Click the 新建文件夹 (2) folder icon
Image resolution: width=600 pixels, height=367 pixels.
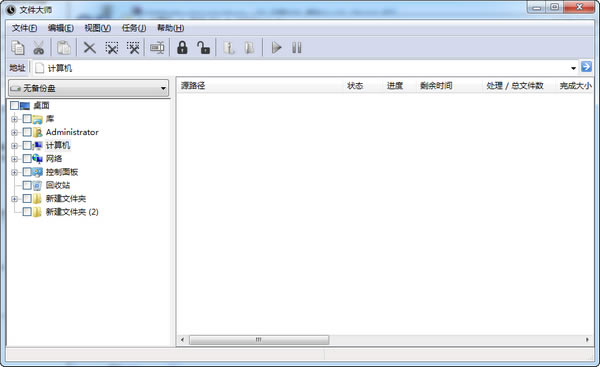[38, 212]
